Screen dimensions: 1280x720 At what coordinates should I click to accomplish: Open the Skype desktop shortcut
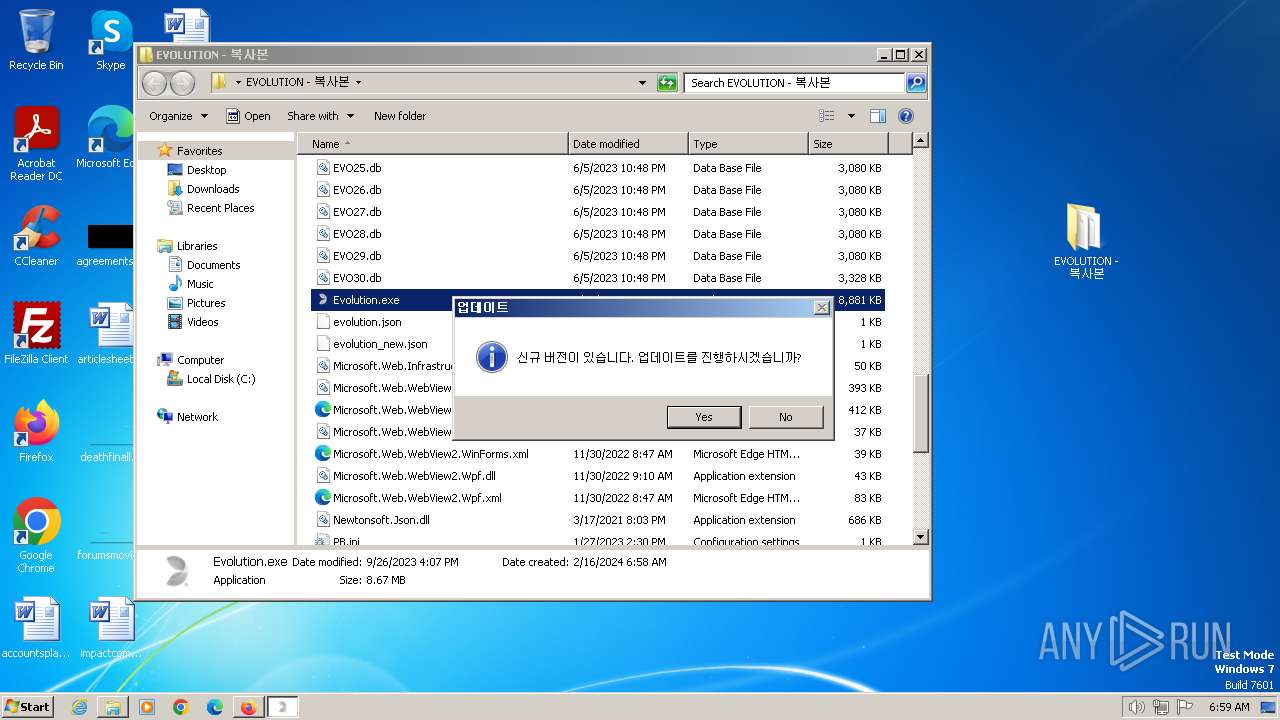110,40
